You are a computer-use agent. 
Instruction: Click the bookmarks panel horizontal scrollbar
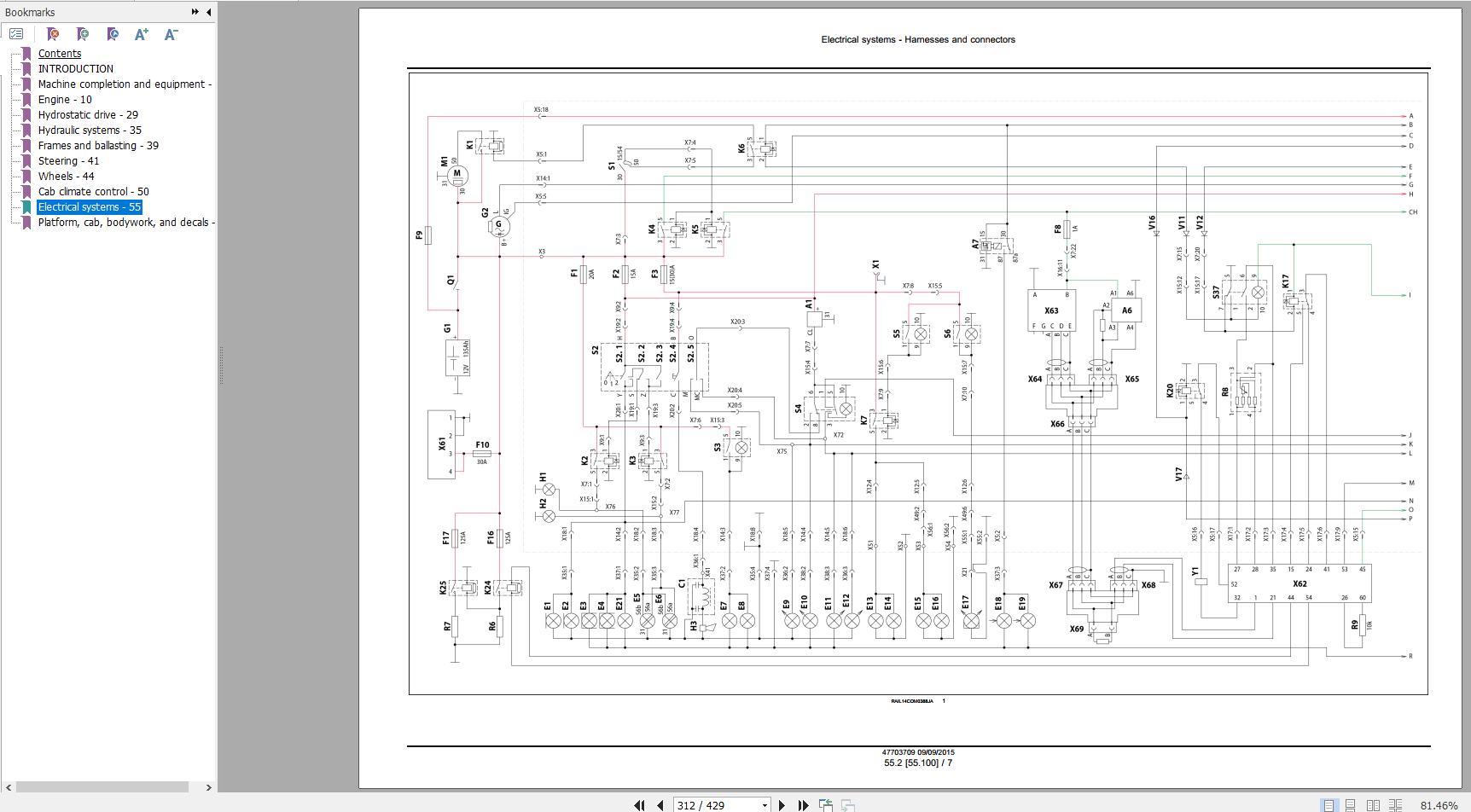coord(102,787)
